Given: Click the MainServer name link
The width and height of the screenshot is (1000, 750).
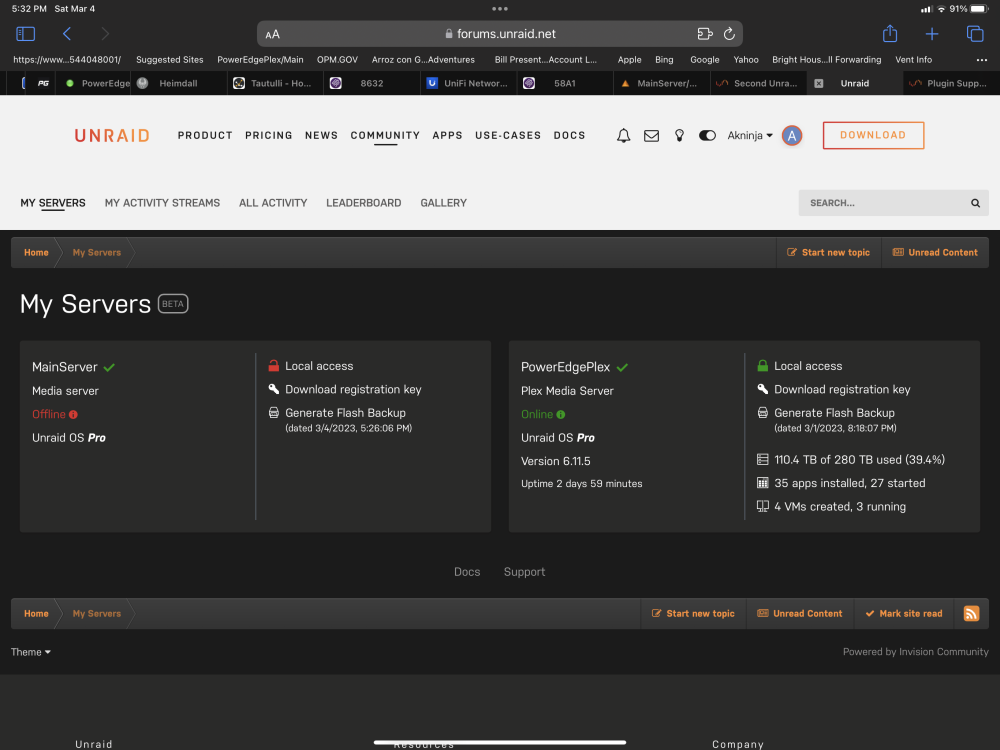Looking at the screenshot, I should click(65, 367).
